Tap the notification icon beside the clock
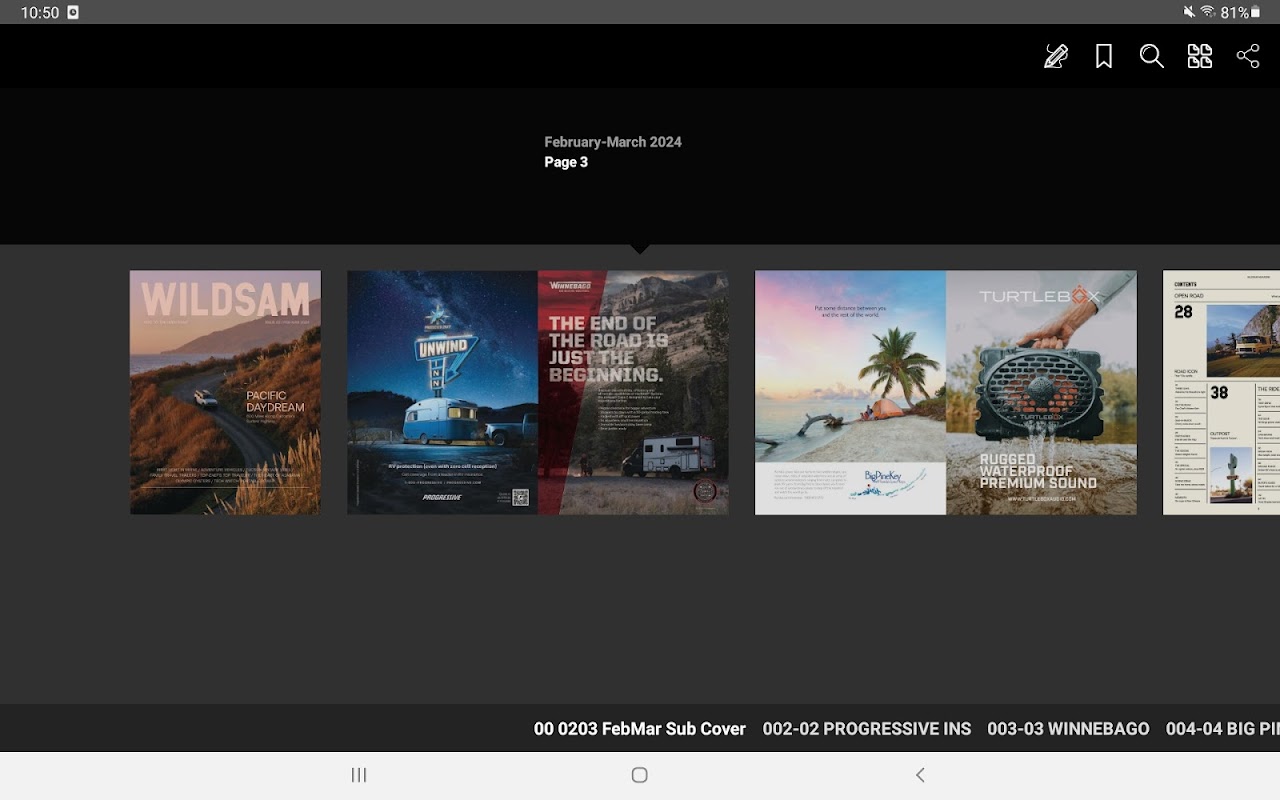Image resolution: width=1280 pixels, height=800 pixels. click(73, 13)
